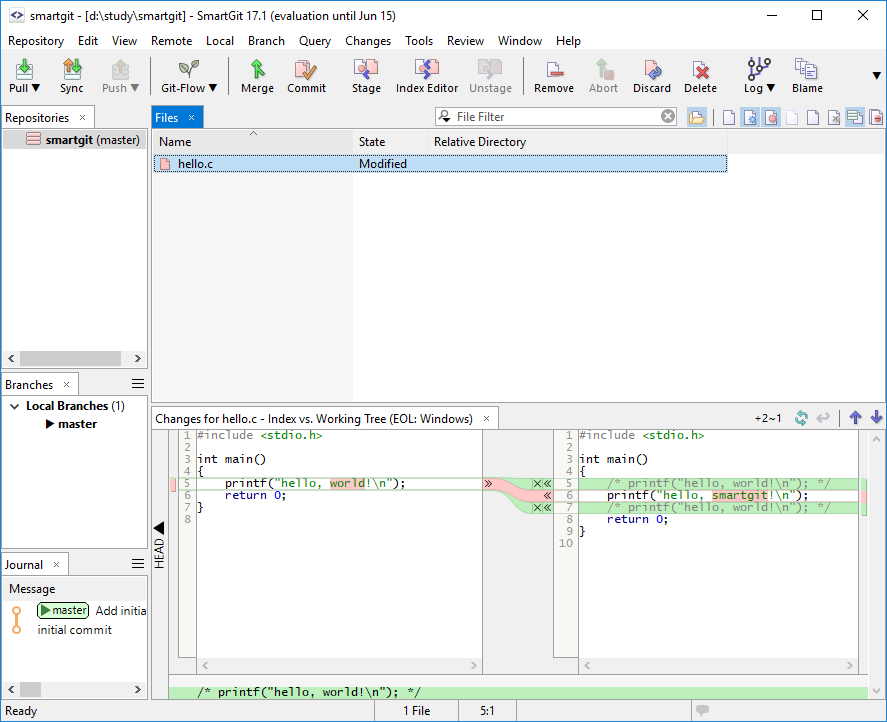Image resolution: width=887 pixels, height=722 pixels.
Task: Select the 'initial commit' journal entry
Action: 75,630
